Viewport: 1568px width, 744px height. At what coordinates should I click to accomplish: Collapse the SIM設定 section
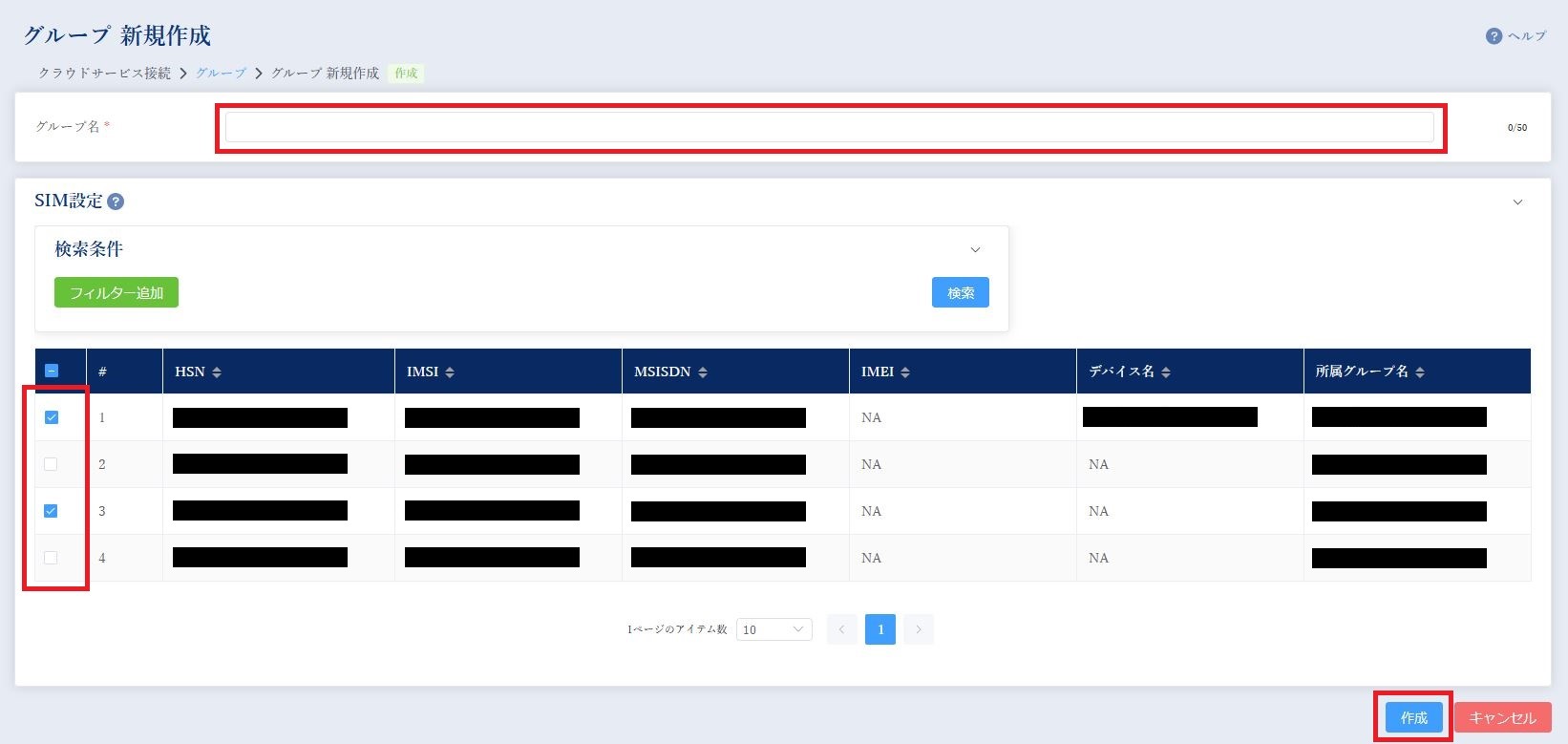pos(1517,202)
